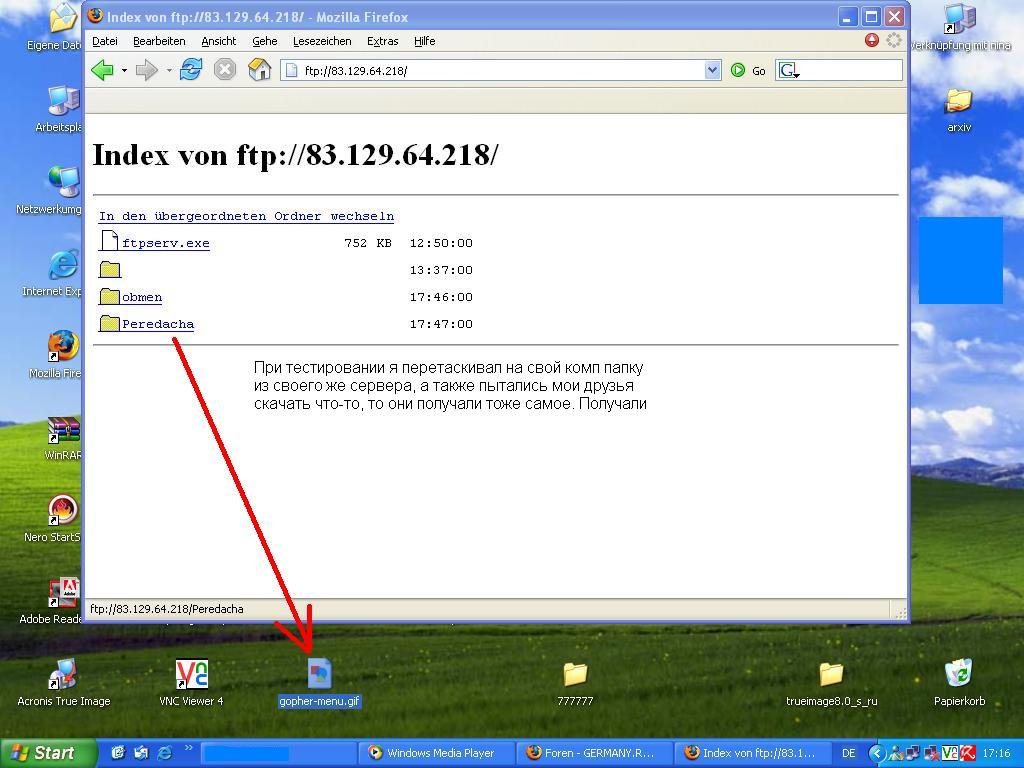Click the Firefox Back arrow button
This screenshot has height=768, width=1024.
point(102,70)
